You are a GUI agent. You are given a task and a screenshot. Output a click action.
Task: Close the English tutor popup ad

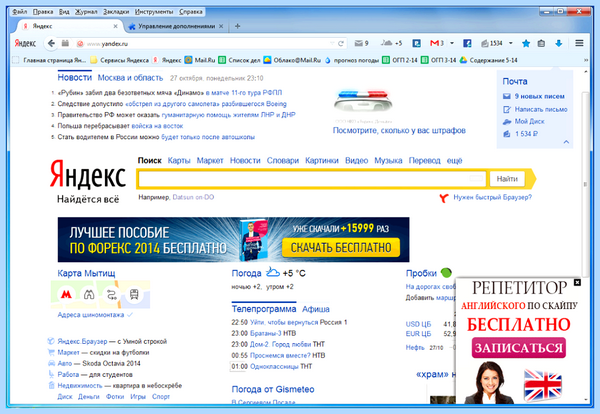577,282
